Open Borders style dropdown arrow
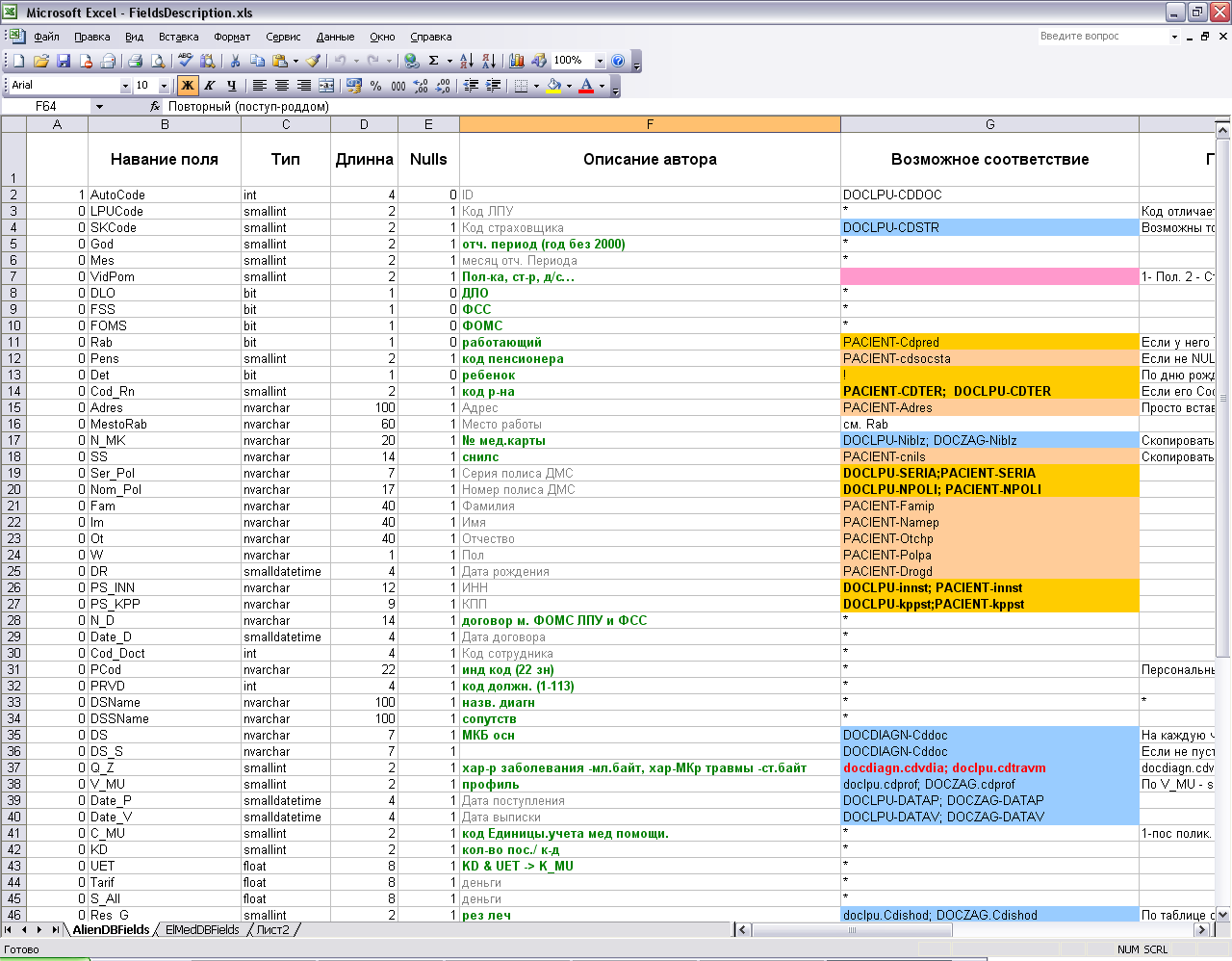1232x961 pixels. point(536,86)
